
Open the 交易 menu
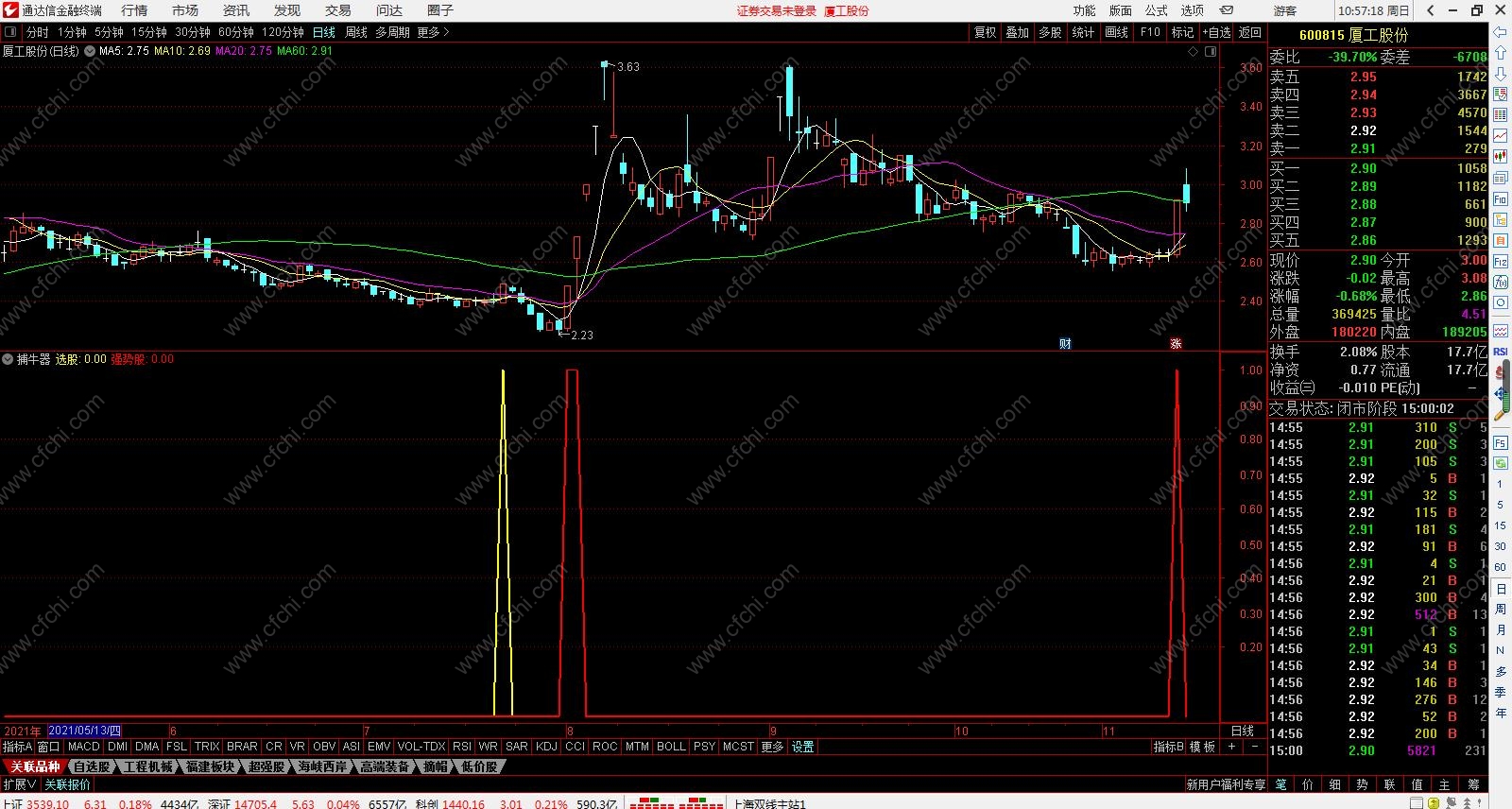tap(338, 10)
